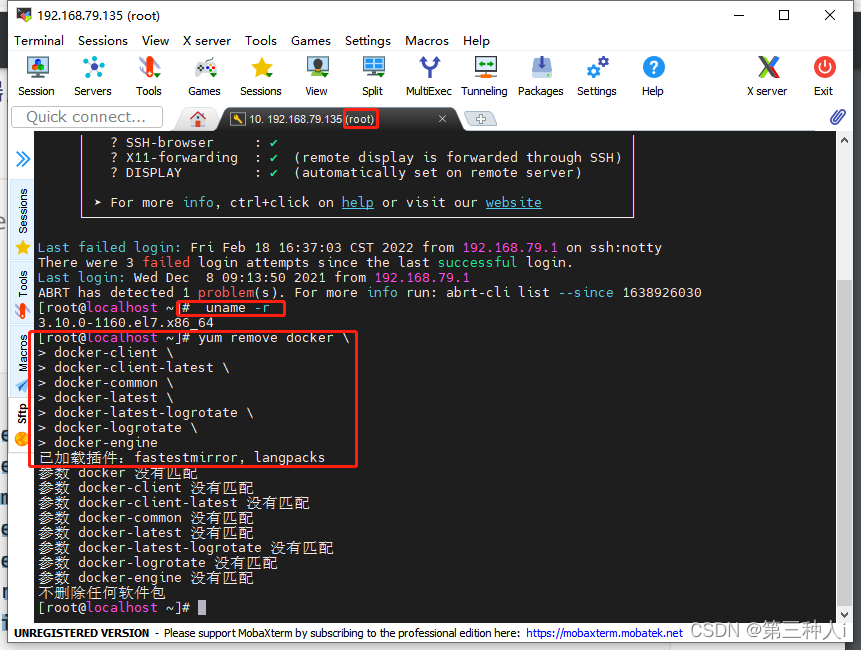Image resolution: width=861 pixels, height=650 pixels.
Task: Click the terminal scrollbar down arrow
Action: tap(844, 615)
